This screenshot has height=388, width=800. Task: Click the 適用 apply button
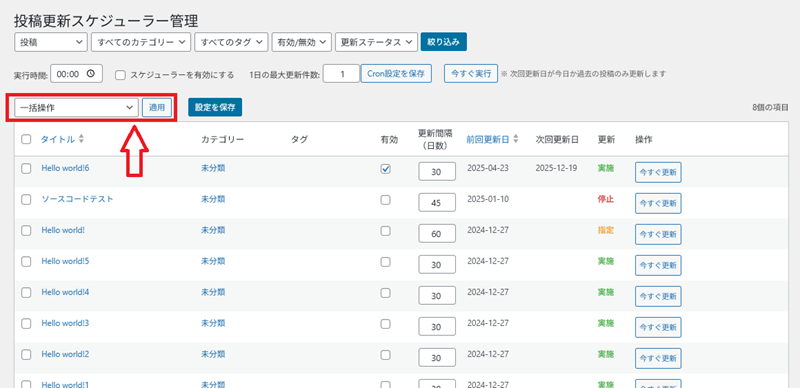click(157, 108)
